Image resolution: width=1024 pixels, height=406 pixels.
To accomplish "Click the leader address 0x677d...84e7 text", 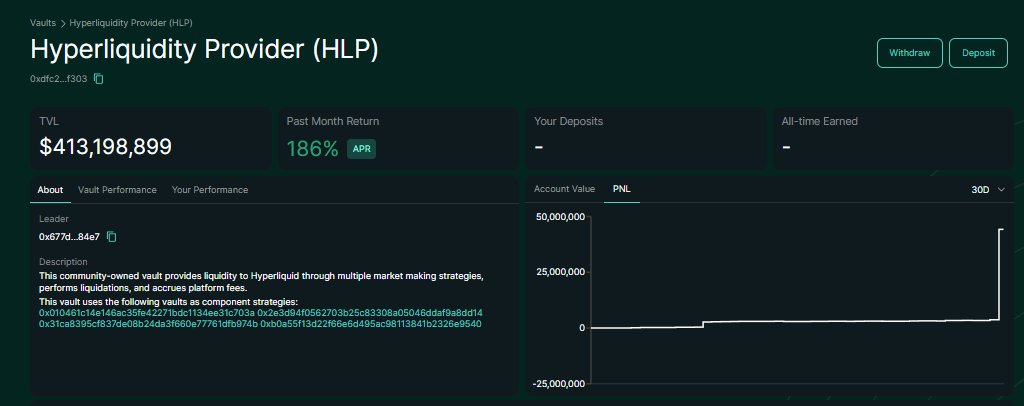I will [69, 237].
